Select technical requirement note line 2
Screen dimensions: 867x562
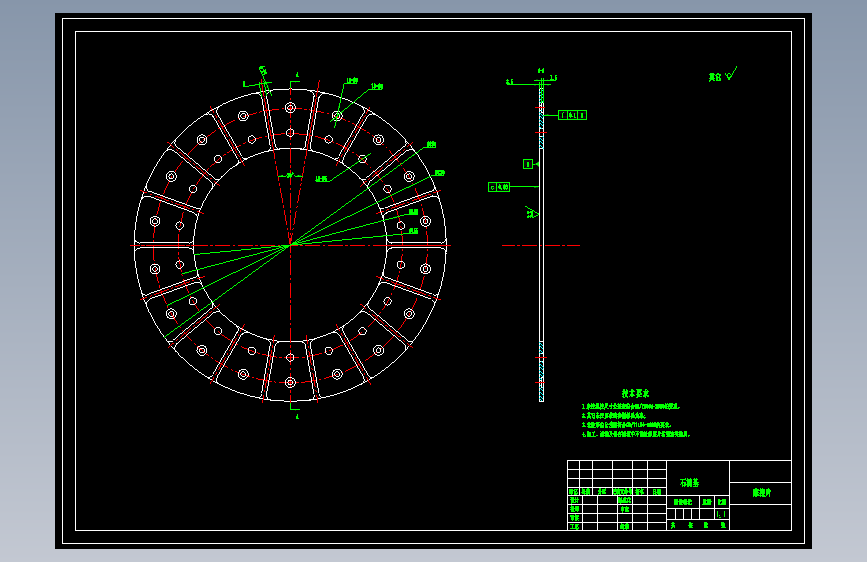pyautogui.click(x=614, y=415)
